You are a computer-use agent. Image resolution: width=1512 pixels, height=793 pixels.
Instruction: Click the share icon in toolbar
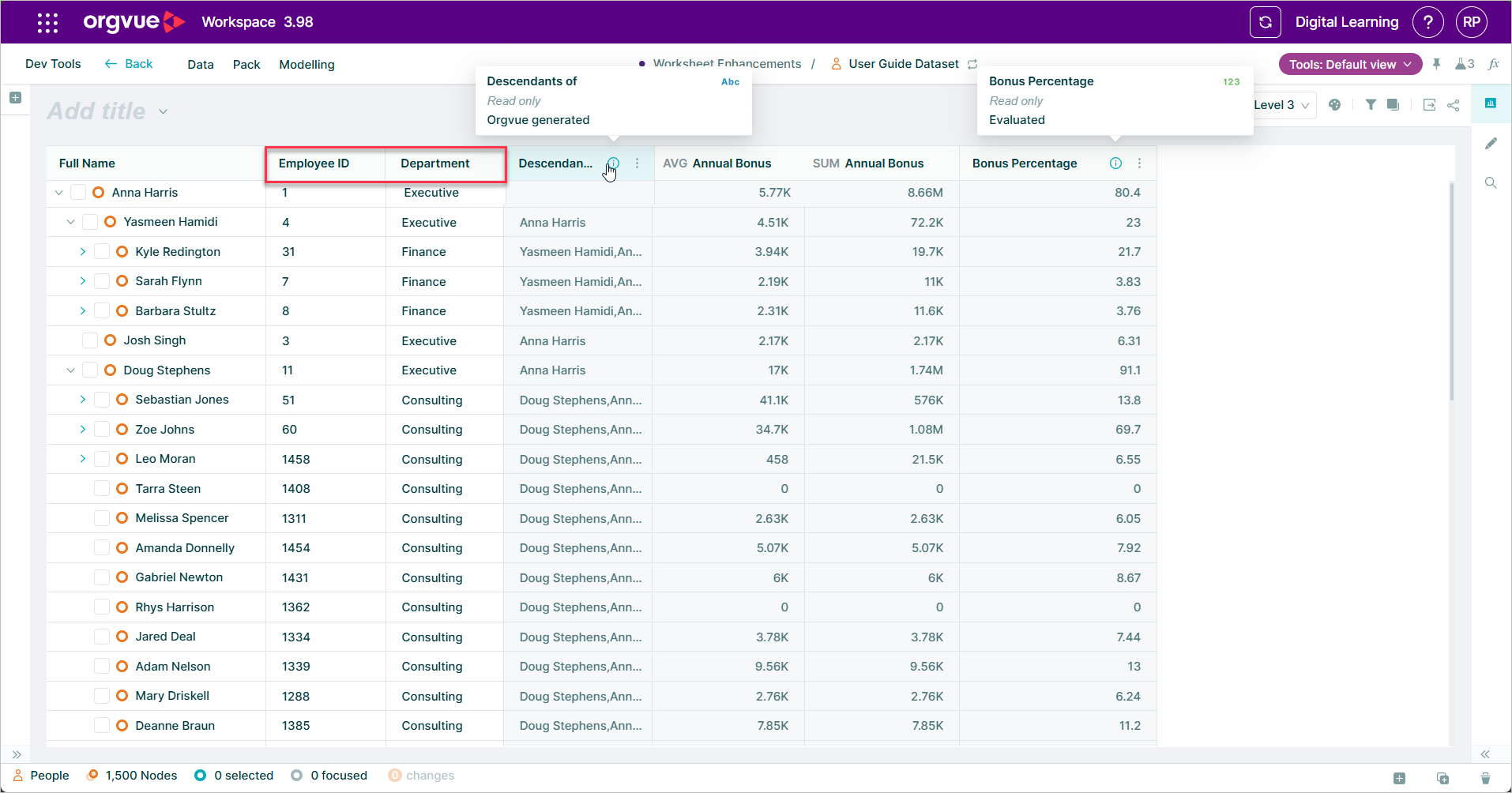tap(1454, 105)
